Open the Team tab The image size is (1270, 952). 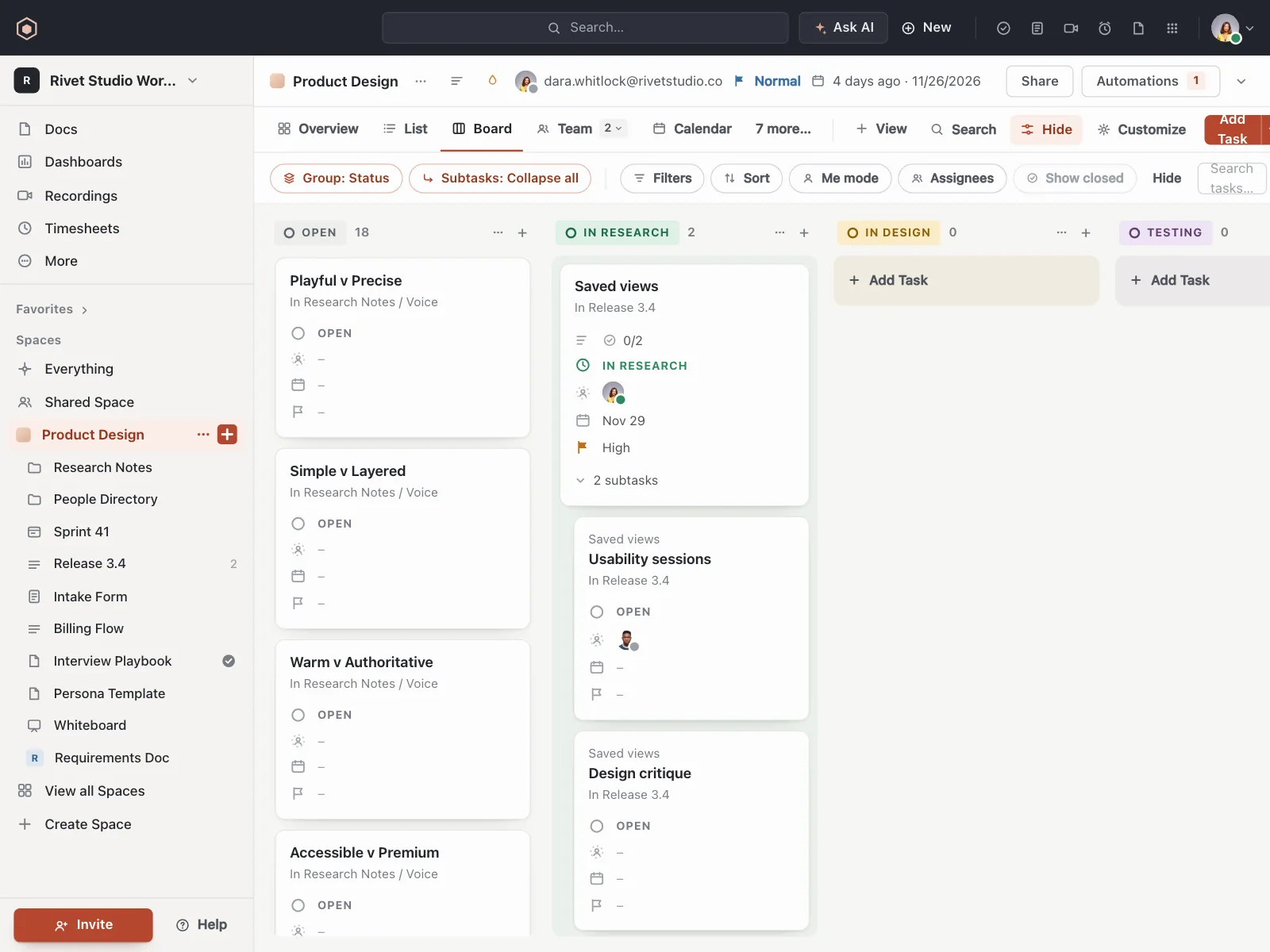[x=564, y=129]
